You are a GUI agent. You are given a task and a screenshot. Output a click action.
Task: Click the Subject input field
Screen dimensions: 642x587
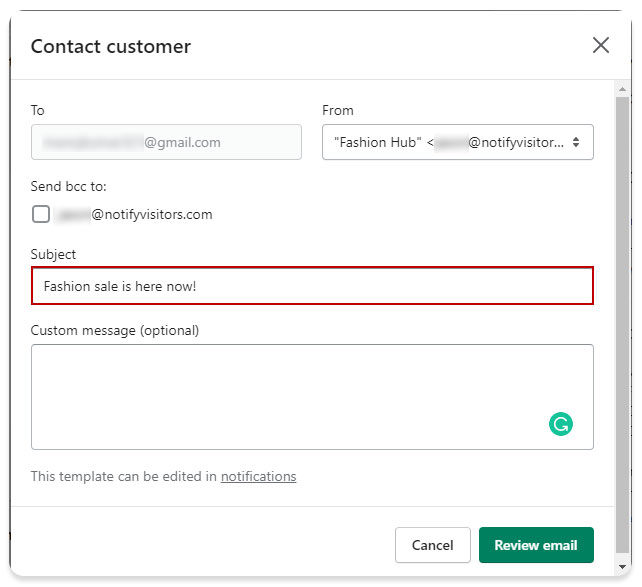click(312, 286)
